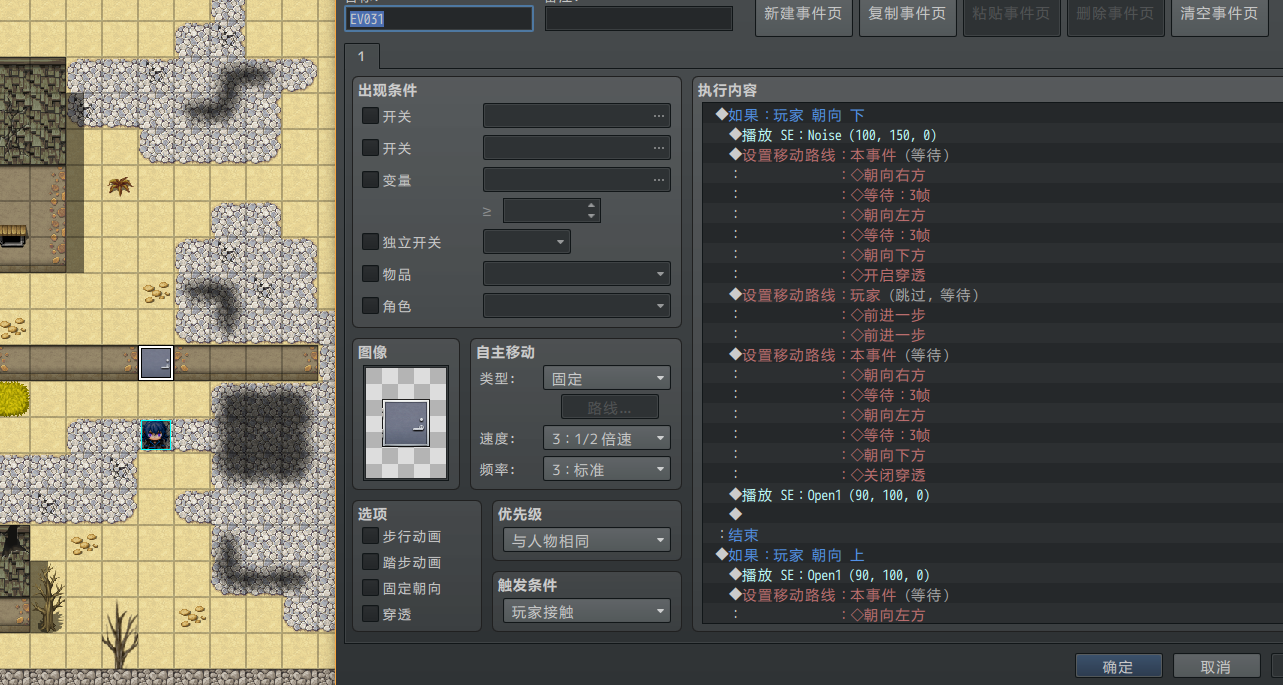
Task: Select the 开启穿透 command line
Action: [992, 275]
